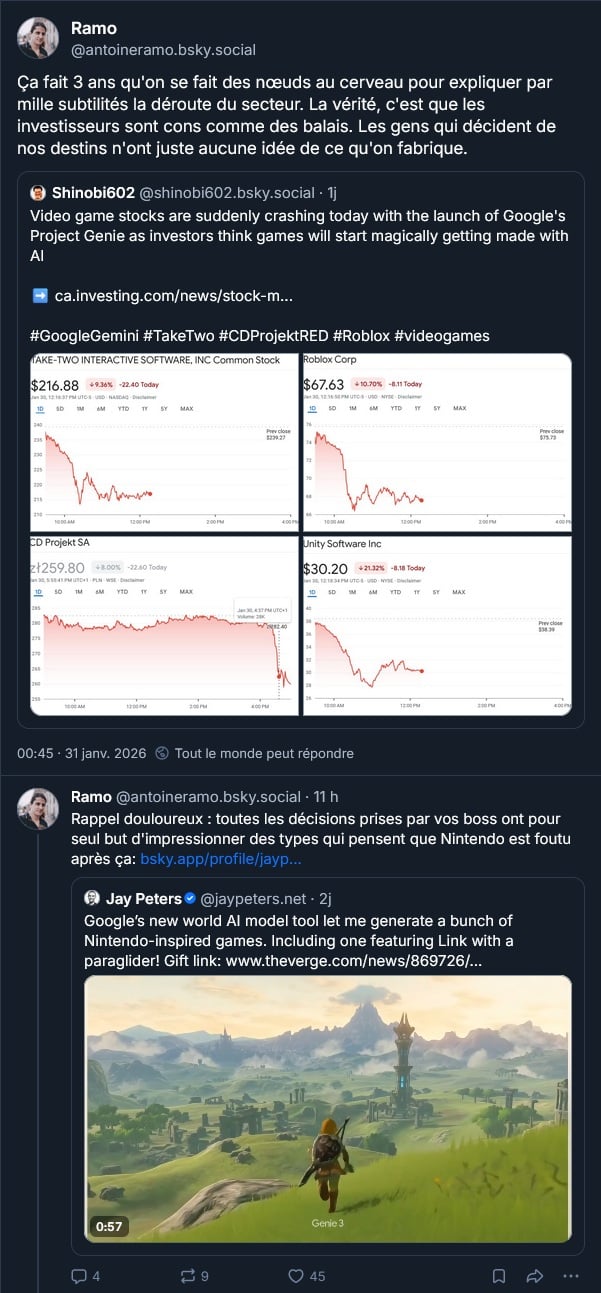601x1293 pixels.
Task: Like the post with heart icon
Action: tap(295, 1276)
